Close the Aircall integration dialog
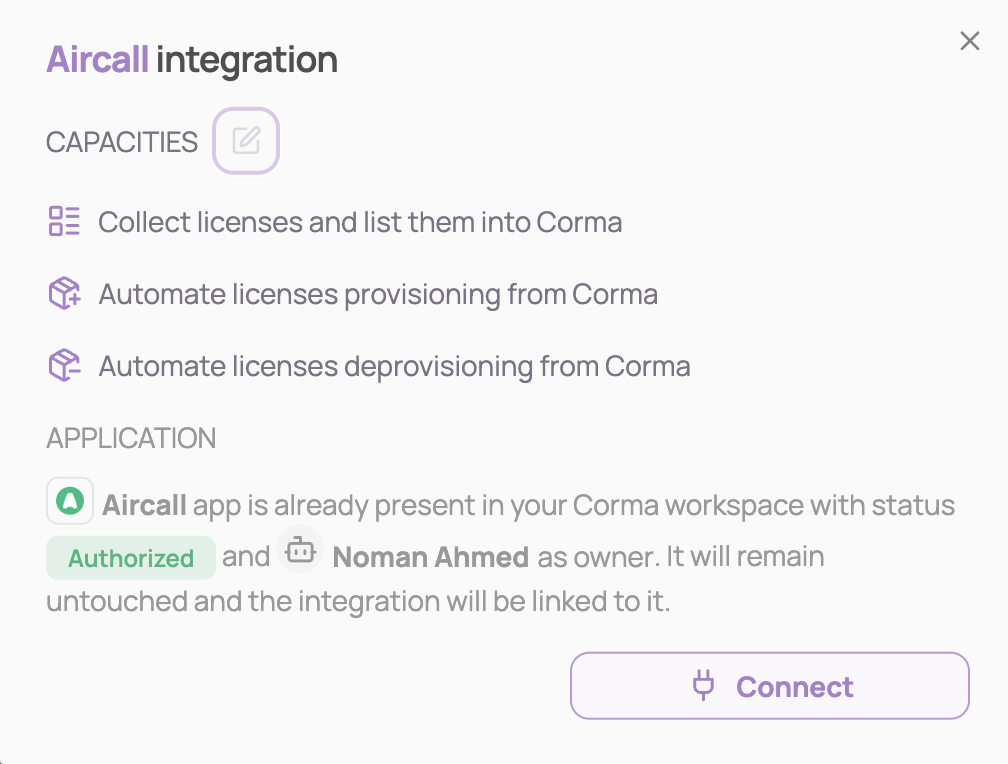This screenshot has width=1008, height=764. [x=969, y=41]
